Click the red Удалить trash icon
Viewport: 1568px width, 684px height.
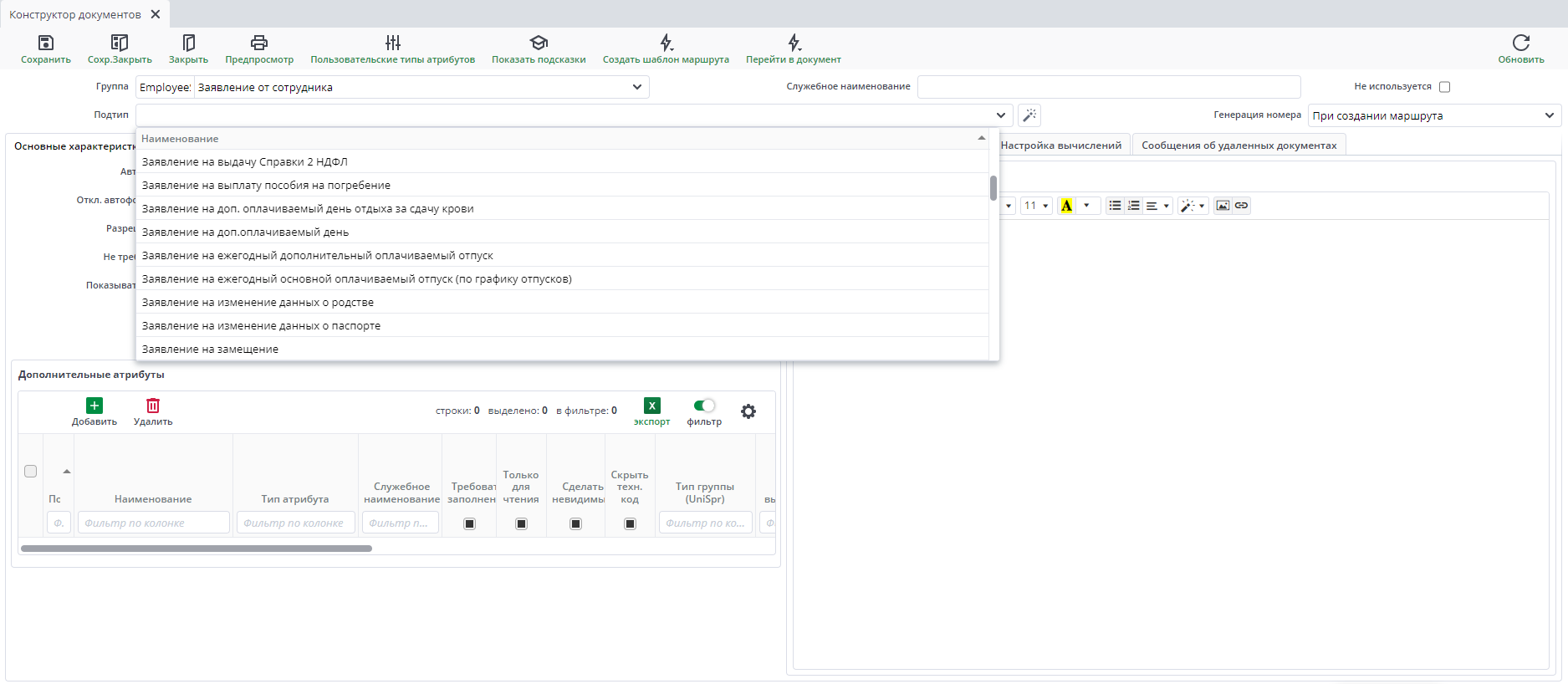coord(153,406)
